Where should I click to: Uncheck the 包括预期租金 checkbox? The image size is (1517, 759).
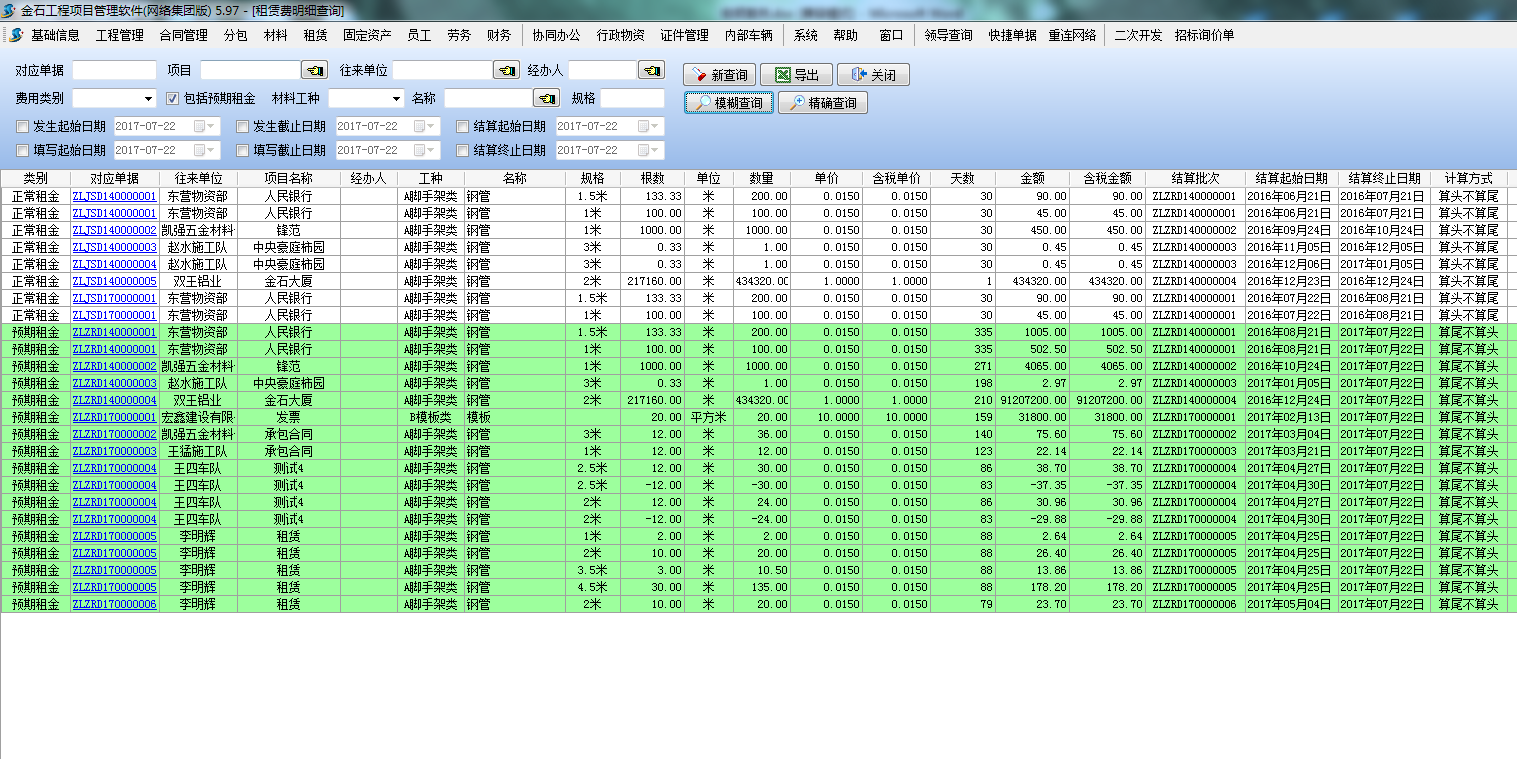click(172, 98)
